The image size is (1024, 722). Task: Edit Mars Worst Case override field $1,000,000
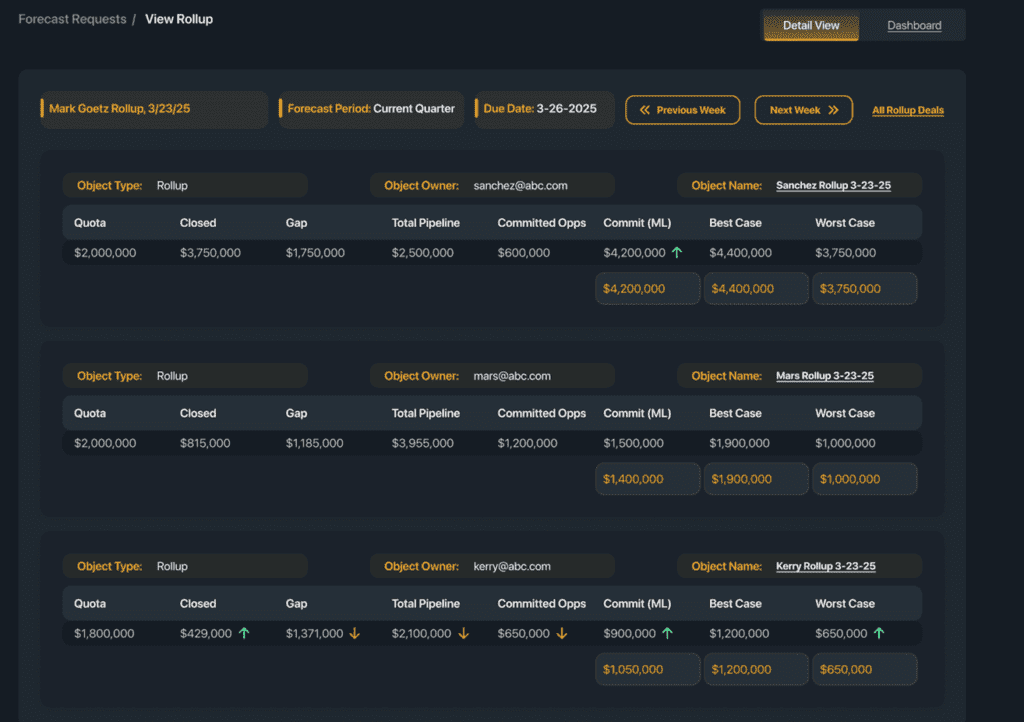click(864, 479)
